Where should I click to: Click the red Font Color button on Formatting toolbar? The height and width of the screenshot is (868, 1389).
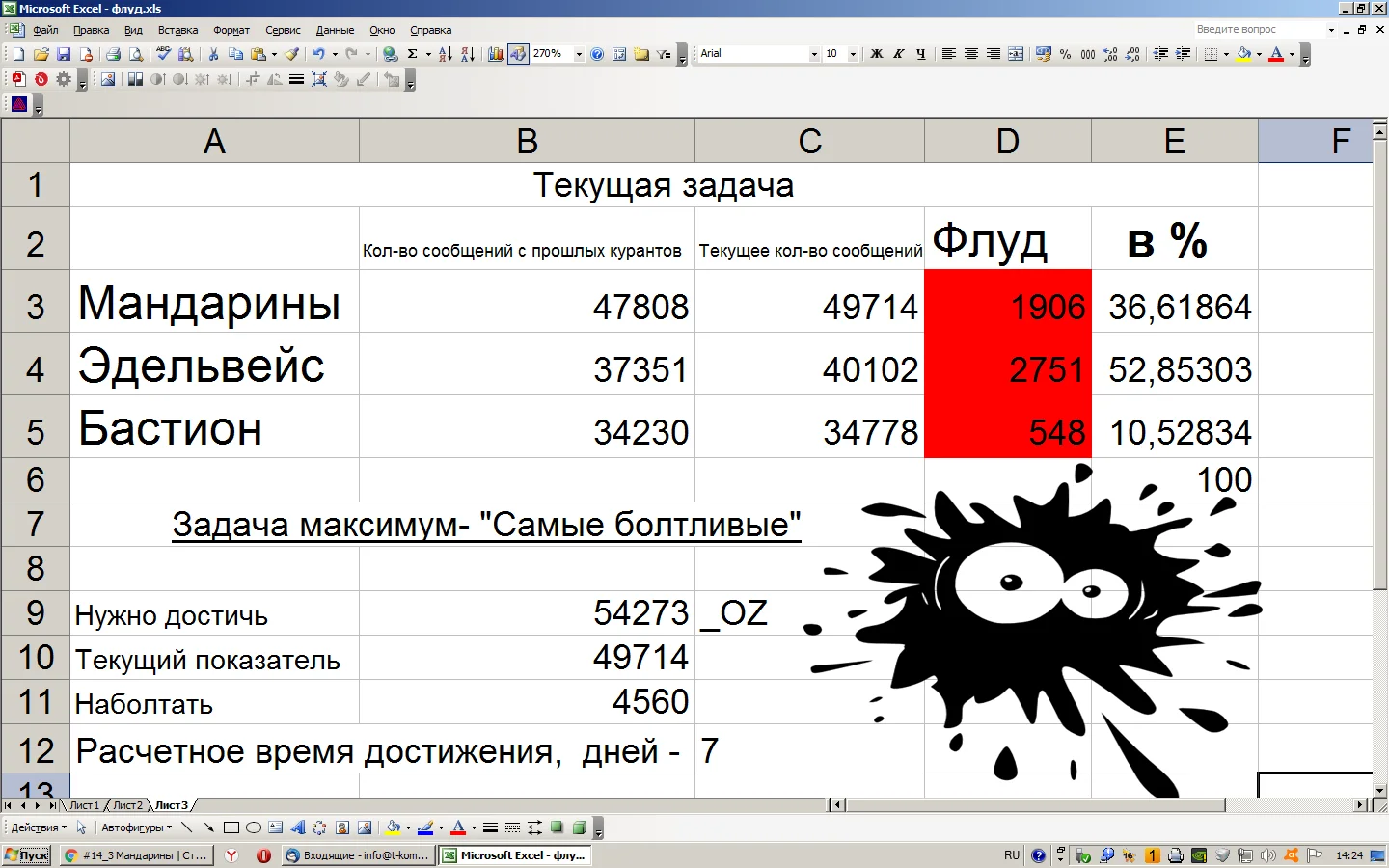1276,54
